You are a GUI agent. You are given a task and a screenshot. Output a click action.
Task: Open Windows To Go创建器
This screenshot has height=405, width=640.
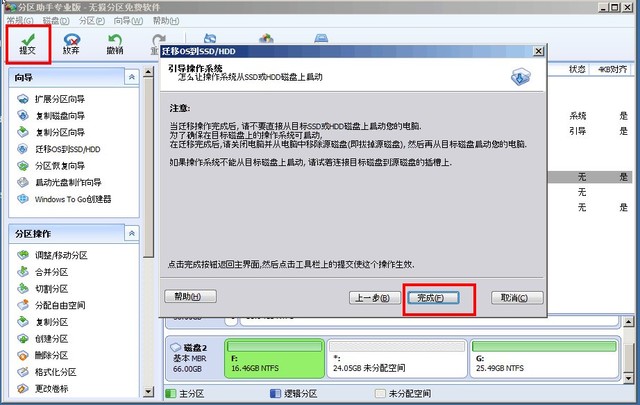click(73, 199)
